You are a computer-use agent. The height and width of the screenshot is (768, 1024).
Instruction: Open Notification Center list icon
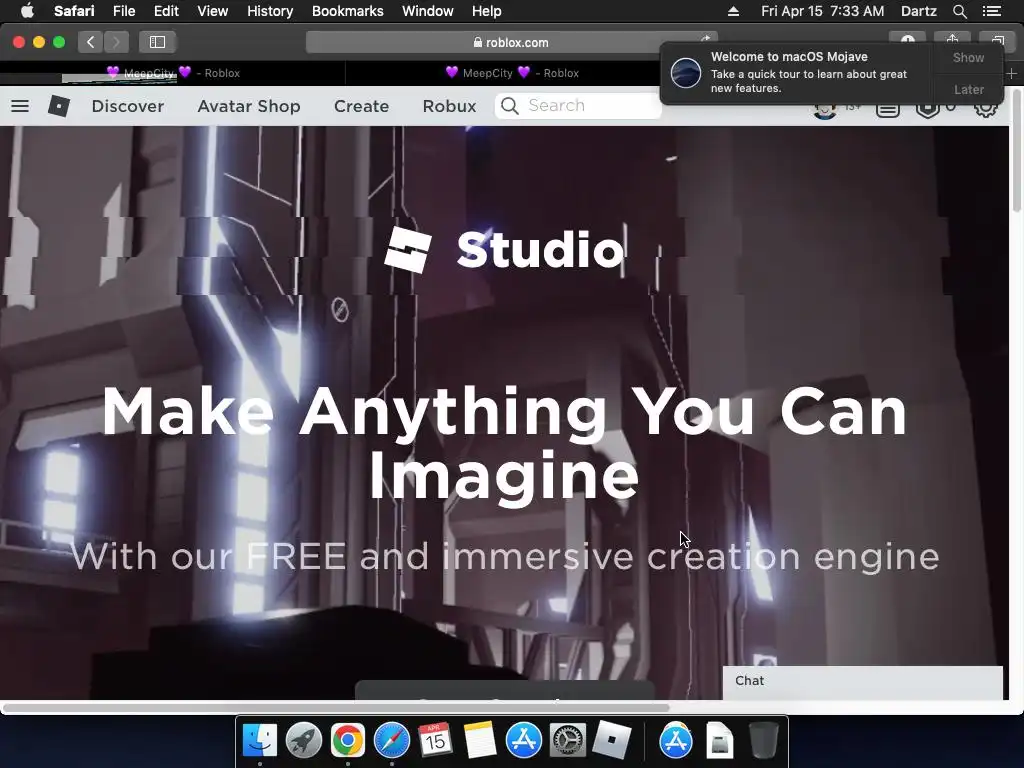pyautogui.click(x=991, y=11)
